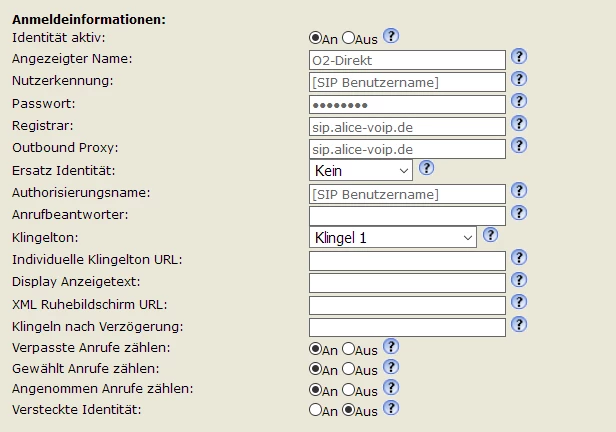Disable Verpasste Anrufe zählen with Aus
Screen dimensions: 616x432
click(x=348, y=349)
